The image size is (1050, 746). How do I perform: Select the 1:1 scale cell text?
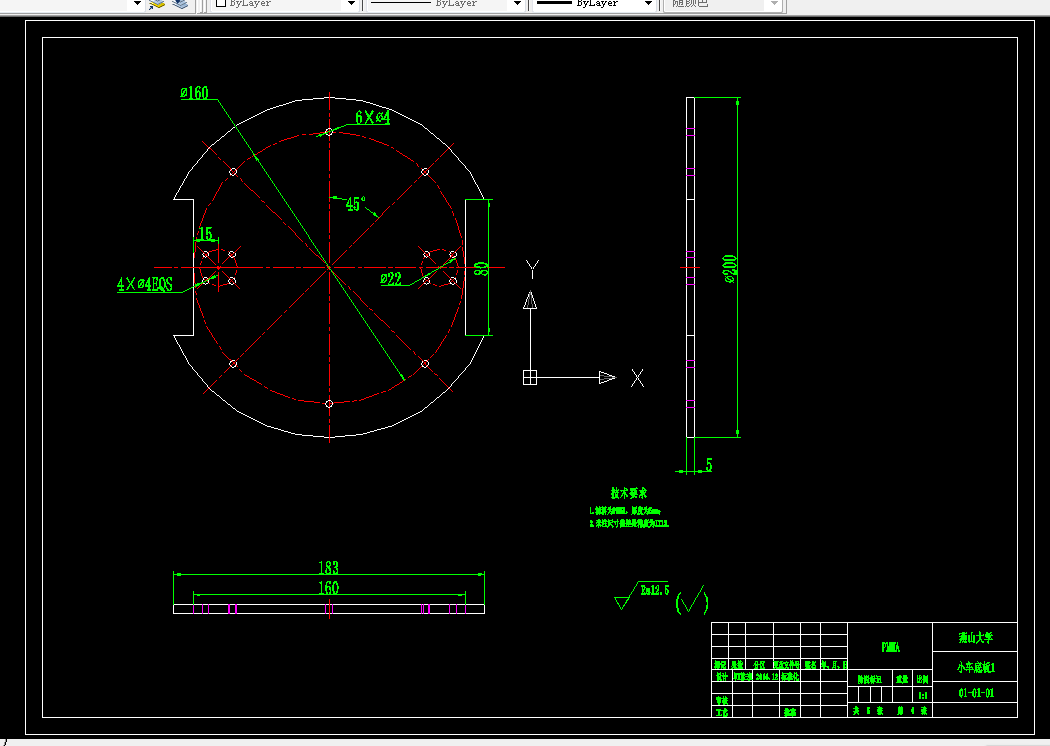[x=923, y=696]
